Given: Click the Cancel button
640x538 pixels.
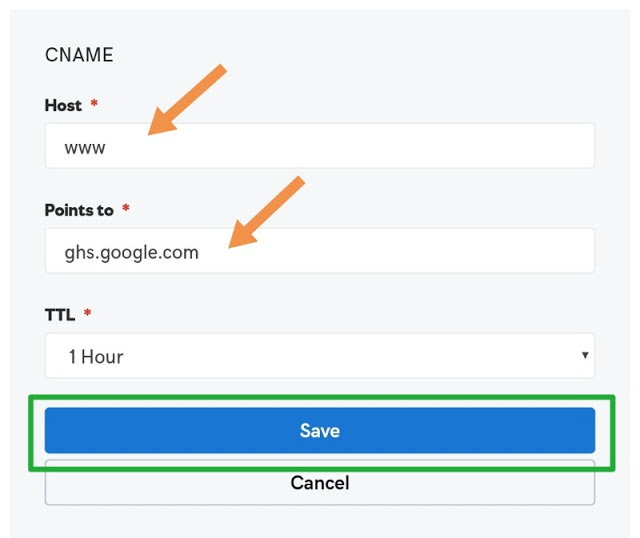Looking at the screenshot, I should [320, 483].
